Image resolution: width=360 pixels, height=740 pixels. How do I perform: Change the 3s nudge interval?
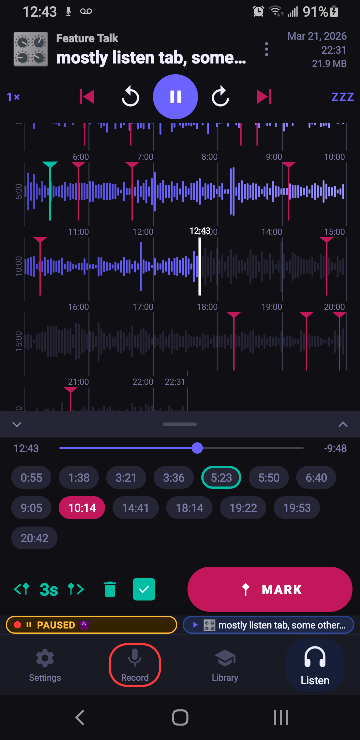(49, 589)
